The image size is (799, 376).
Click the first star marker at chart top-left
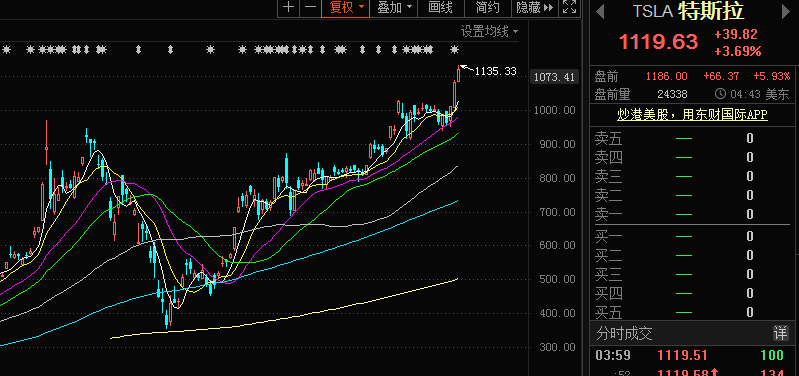[6, 49]
